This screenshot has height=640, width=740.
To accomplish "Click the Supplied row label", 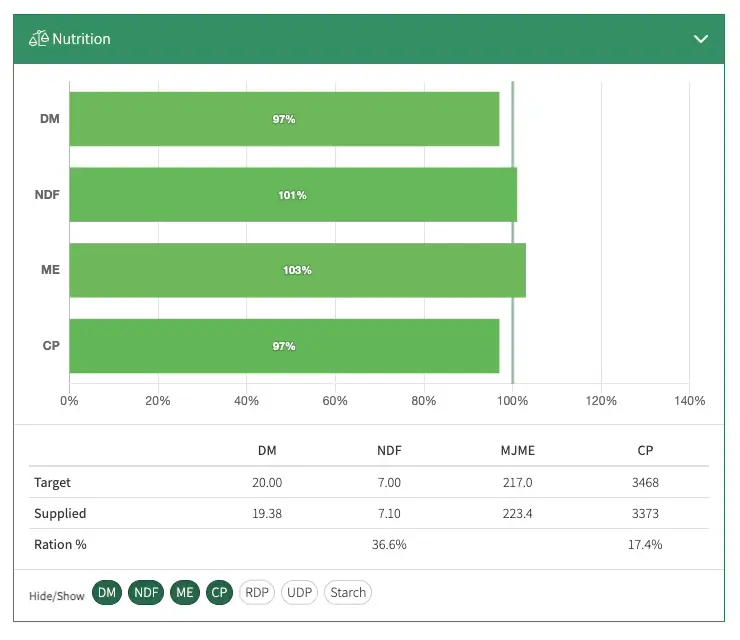I will coord(60,514).
